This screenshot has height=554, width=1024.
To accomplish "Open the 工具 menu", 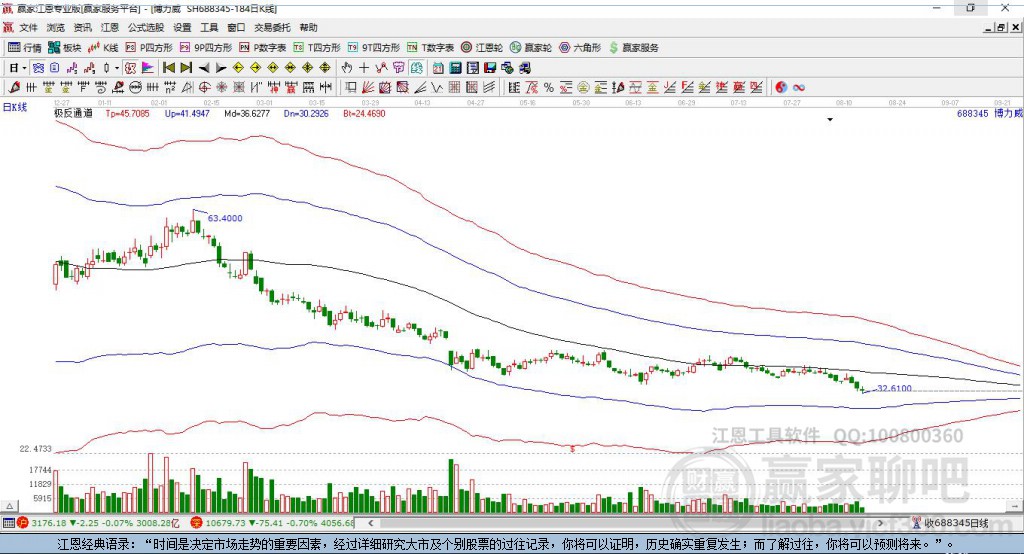I will tap(209, 27).
